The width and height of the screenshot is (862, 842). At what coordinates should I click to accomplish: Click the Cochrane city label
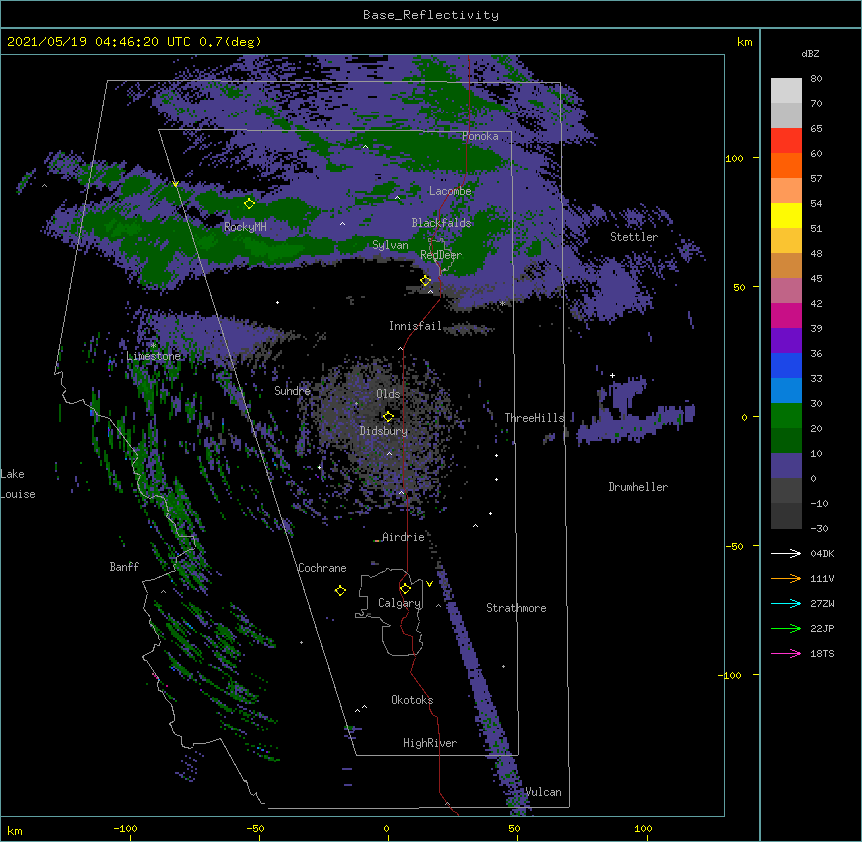[322, 568]
